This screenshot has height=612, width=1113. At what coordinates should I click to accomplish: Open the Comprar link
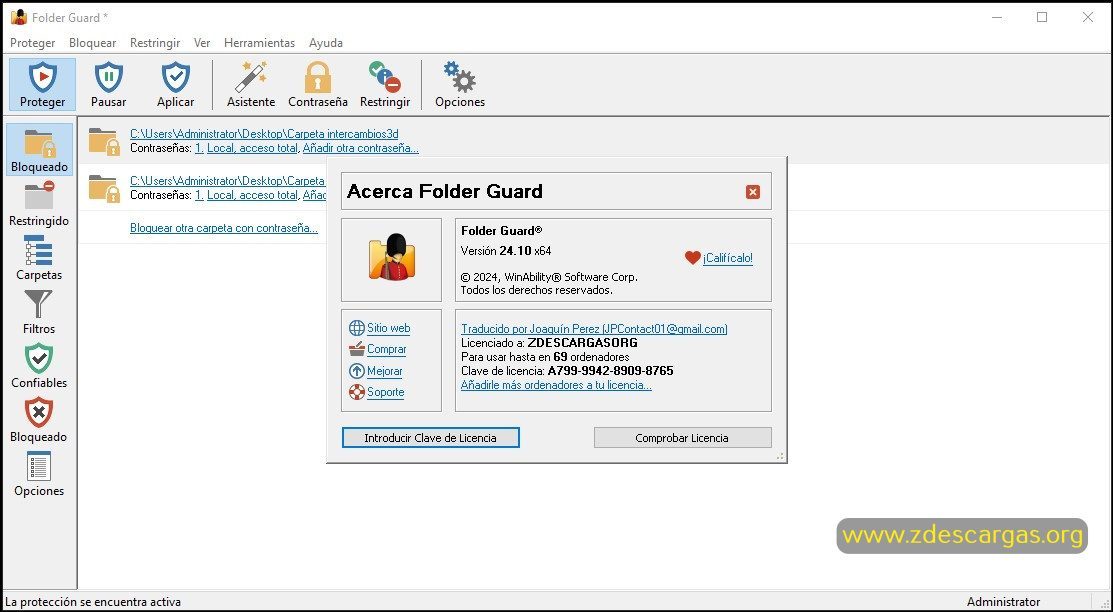387,349
